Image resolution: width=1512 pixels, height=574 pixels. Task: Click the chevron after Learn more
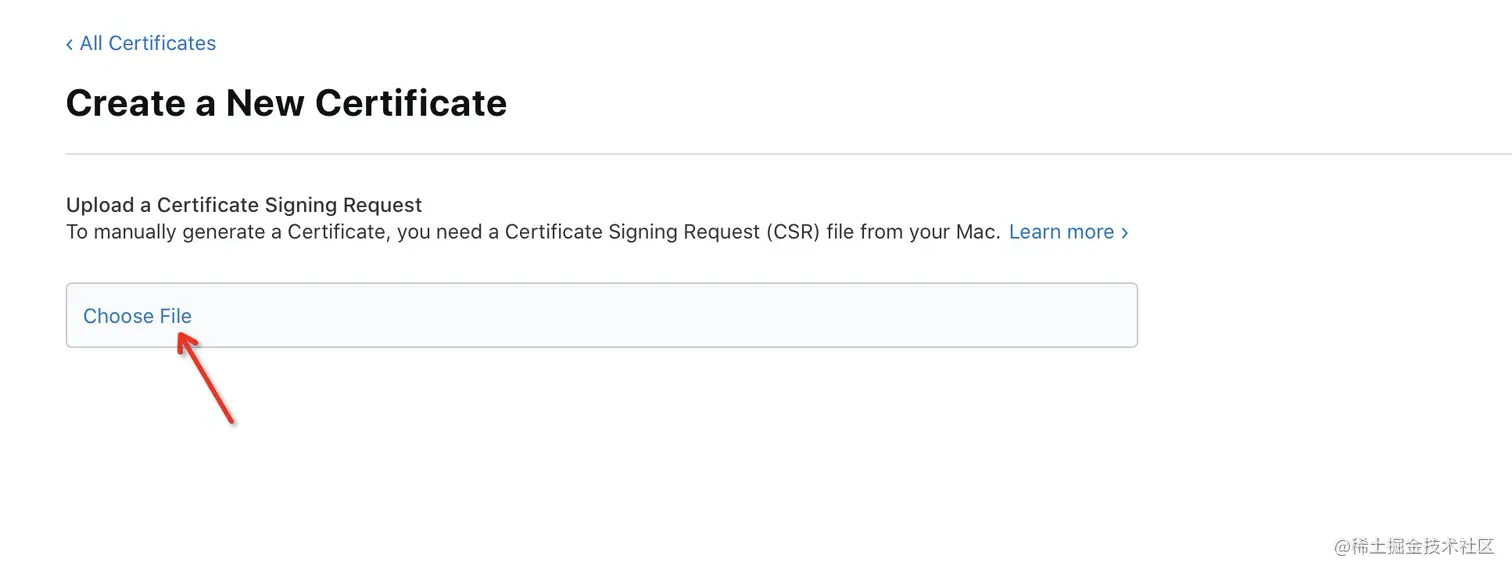coord(1125,232)
